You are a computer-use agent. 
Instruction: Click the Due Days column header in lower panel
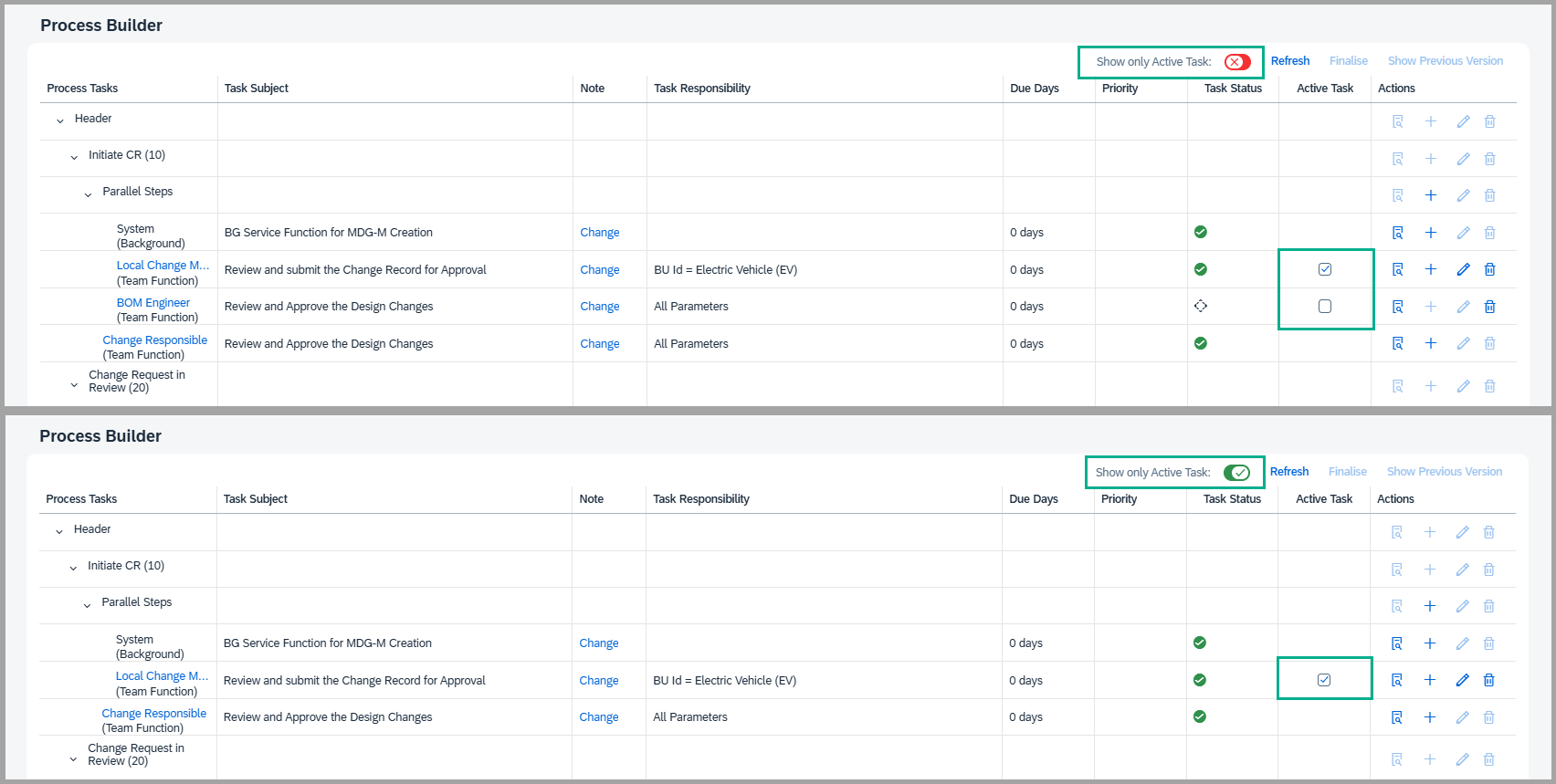[x=1033, y=499]
